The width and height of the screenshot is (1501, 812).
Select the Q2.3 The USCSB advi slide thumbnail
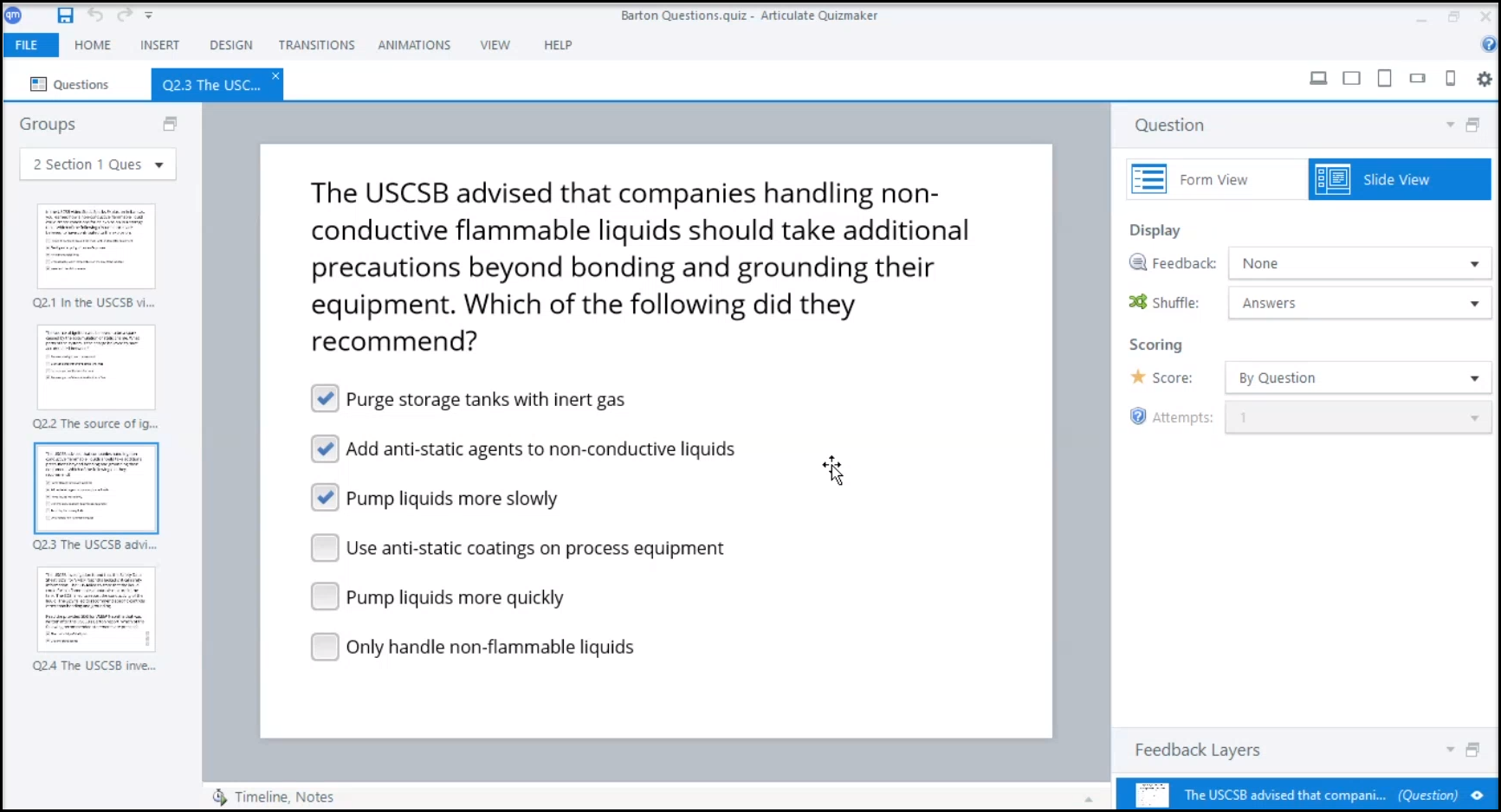[x=96, y=488]
